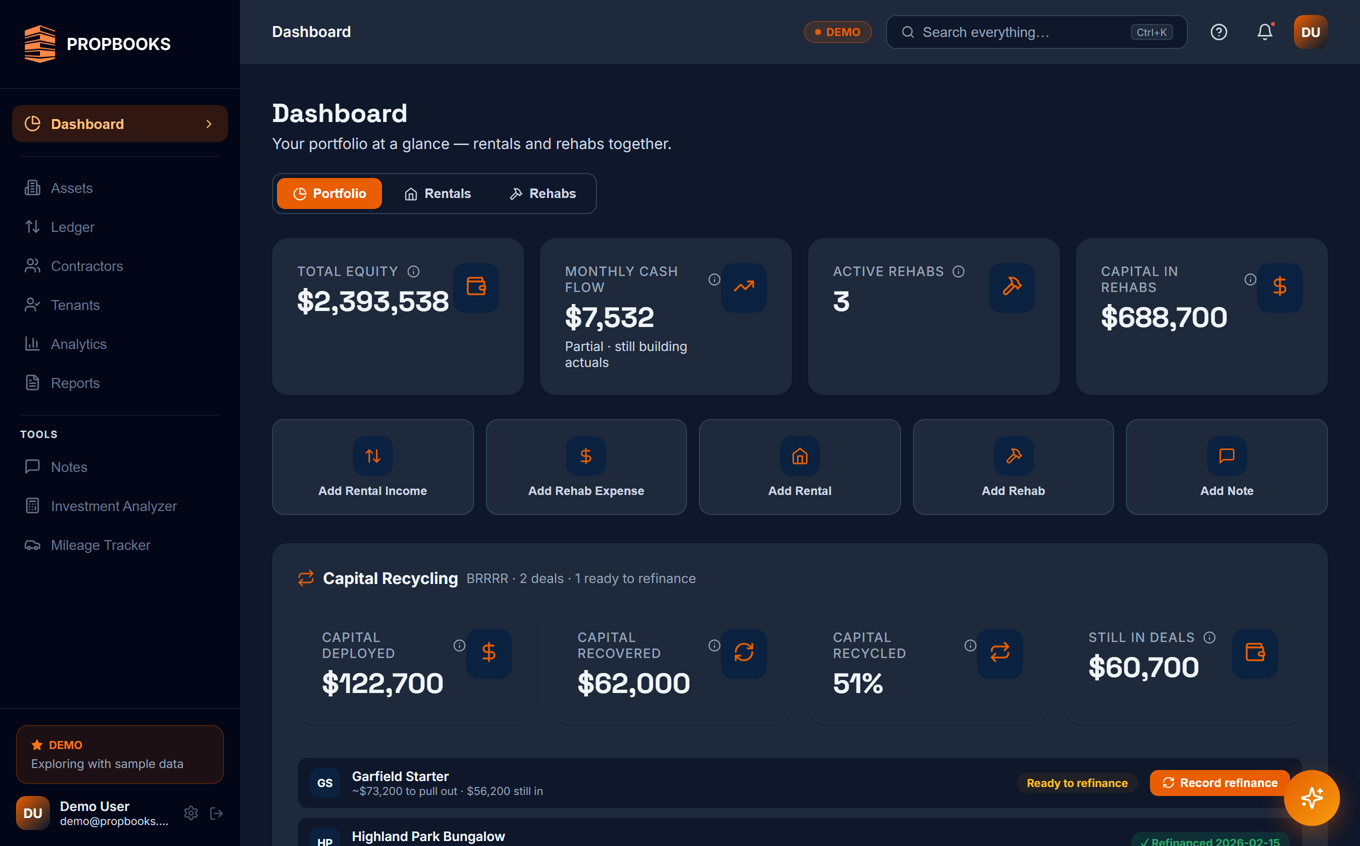1360x846 pixels.
Task: Click the Demo User name
Action: (95, 806)
